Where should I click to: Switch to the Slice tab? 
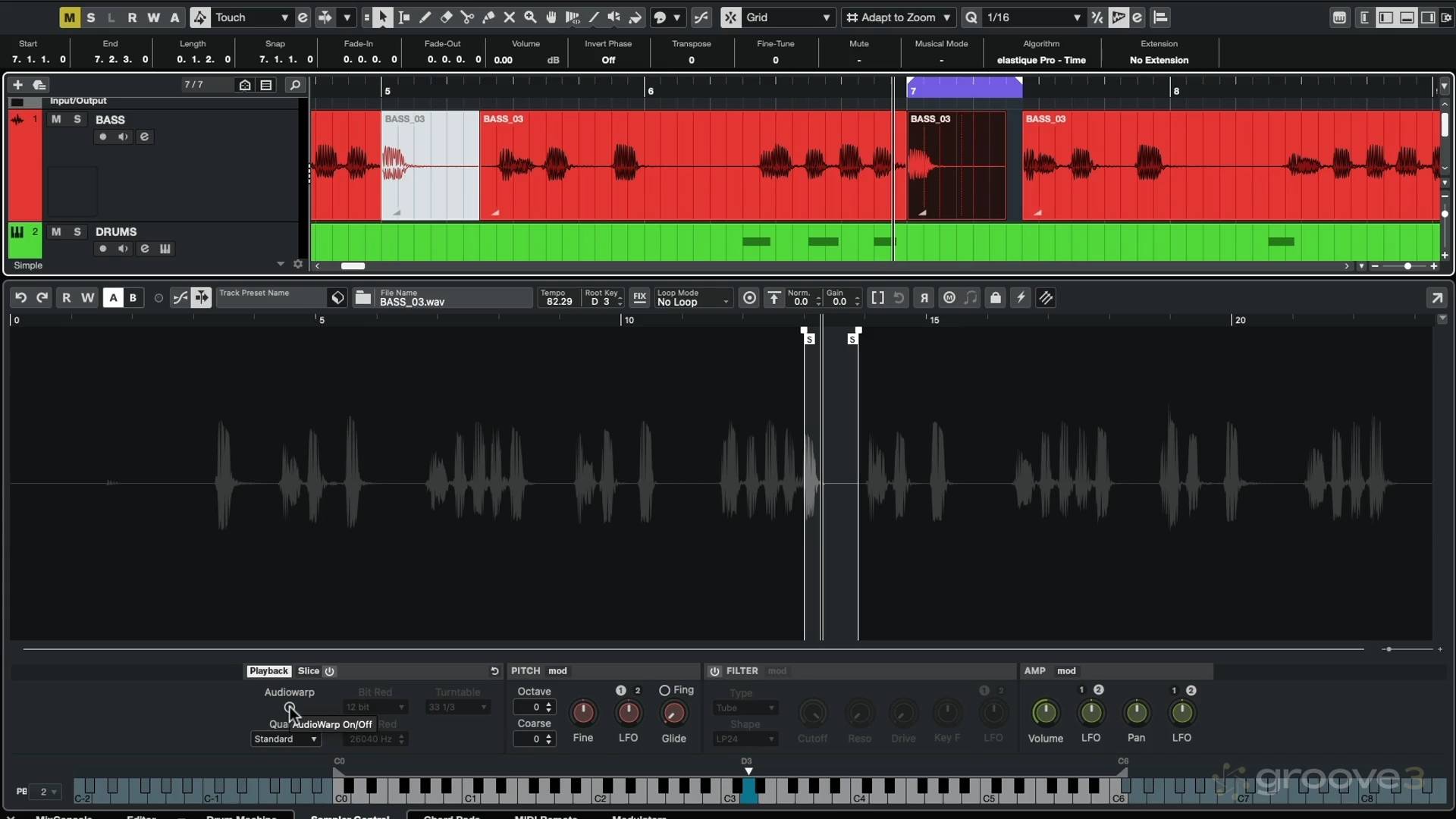pos(308,671)
